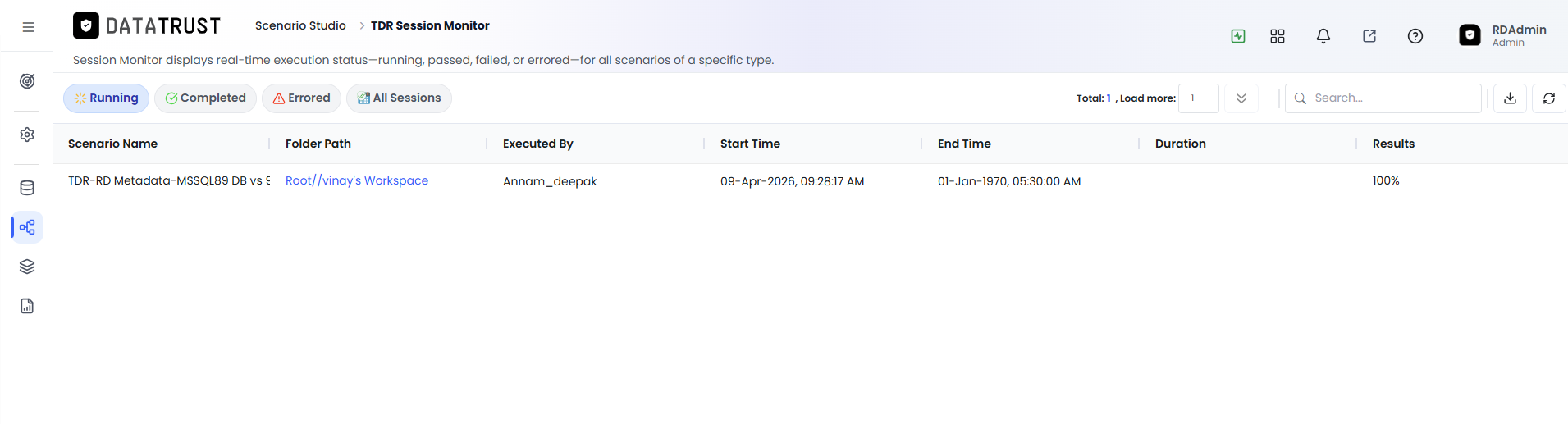The width and height of the screenshot is (1568, 424).
Task: Go to Scenario Studio breadcrumb
Action: [x=300, y=25]
